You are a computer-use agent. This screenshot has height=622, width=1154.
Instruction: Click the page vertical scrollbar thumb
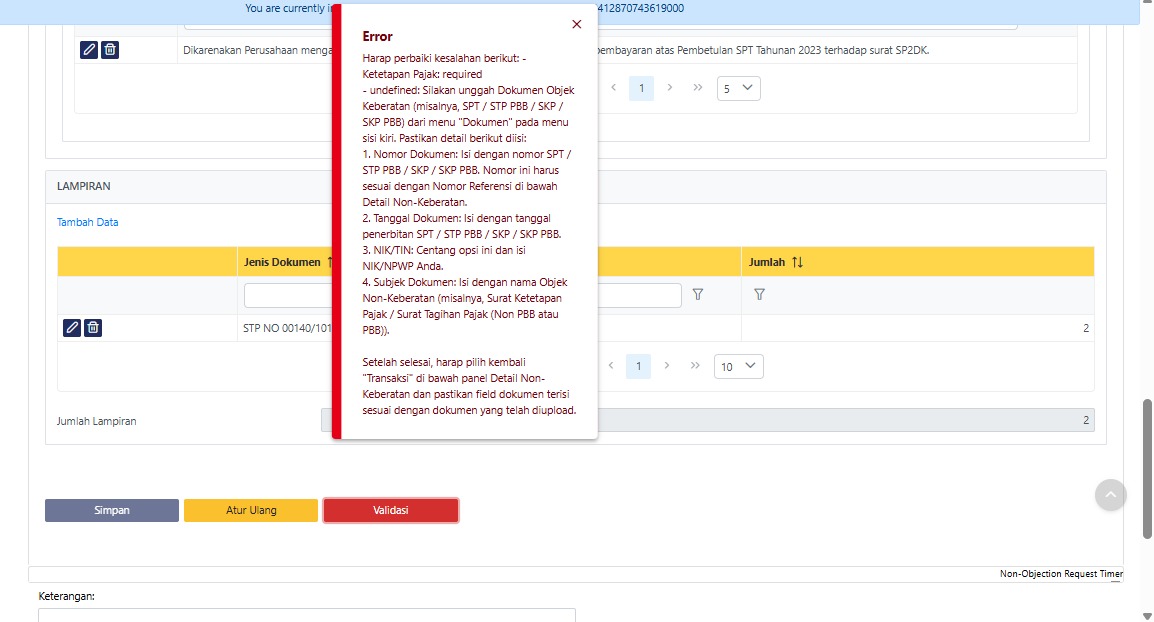point(1147,470)
